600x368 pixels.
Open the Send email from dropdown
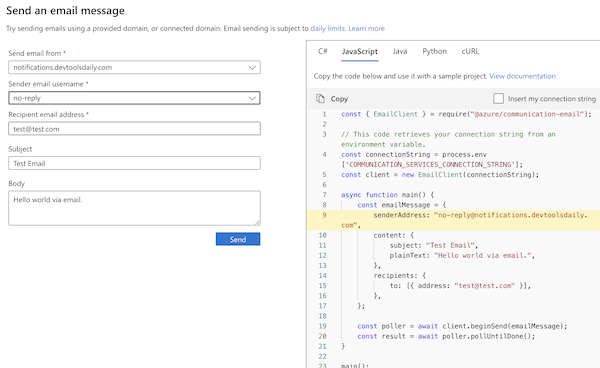134,67
